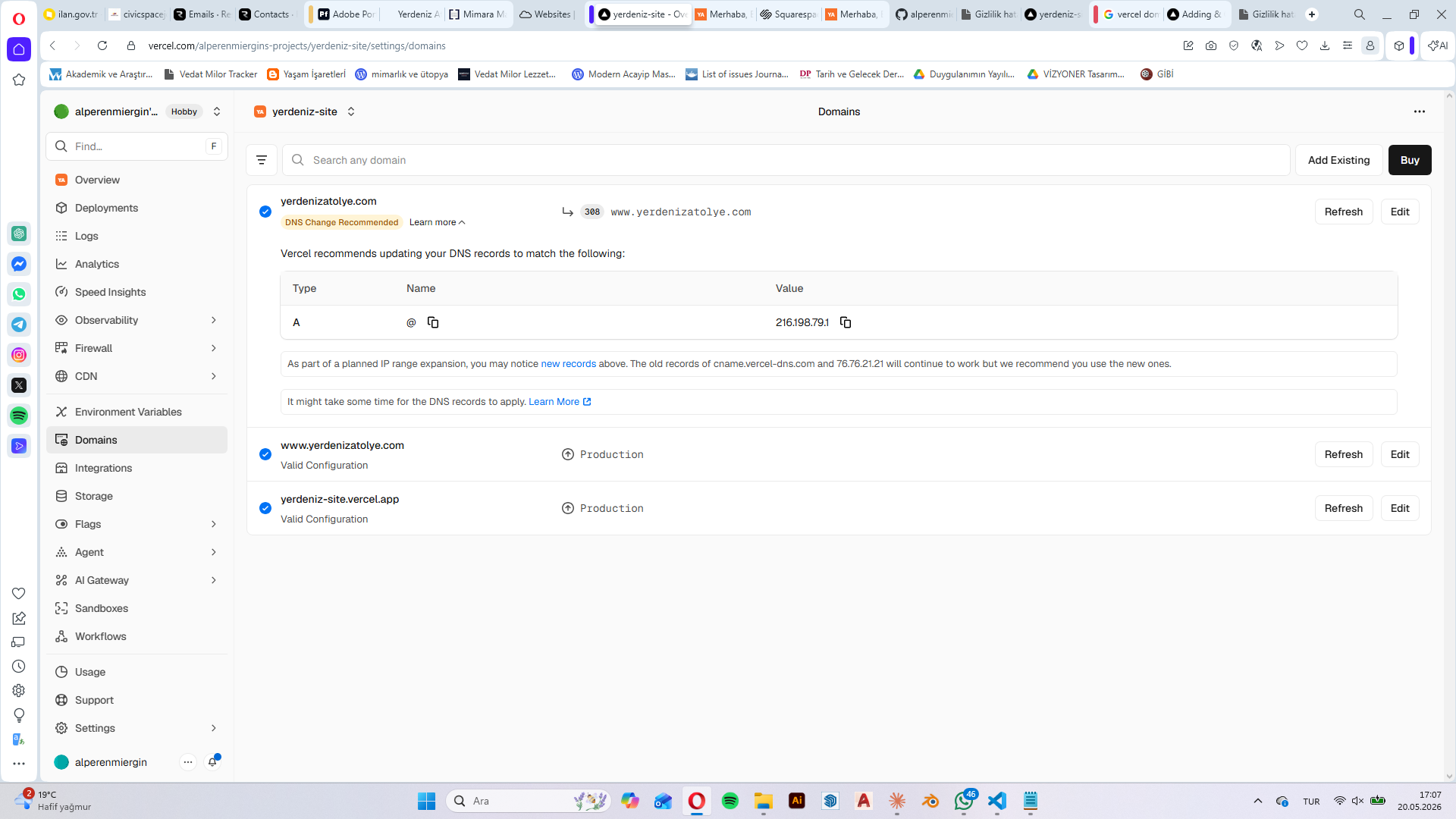Open the Workflows section
This screenshot has width=1456, height=819.
(136, 636)
